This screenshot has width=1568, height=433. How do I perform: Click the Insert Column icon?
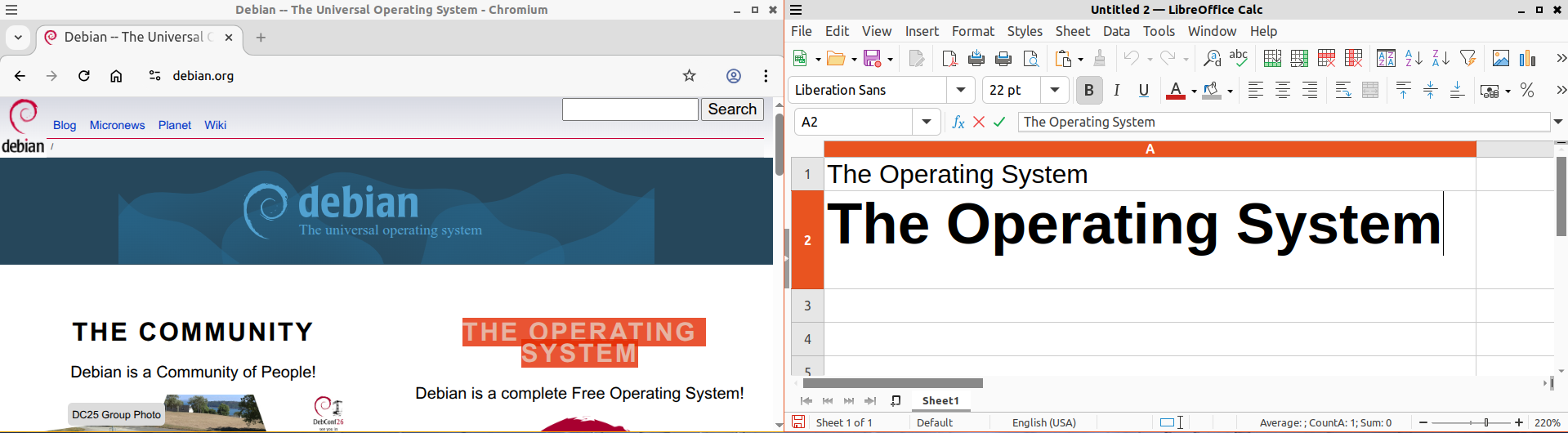point(1299,59)
